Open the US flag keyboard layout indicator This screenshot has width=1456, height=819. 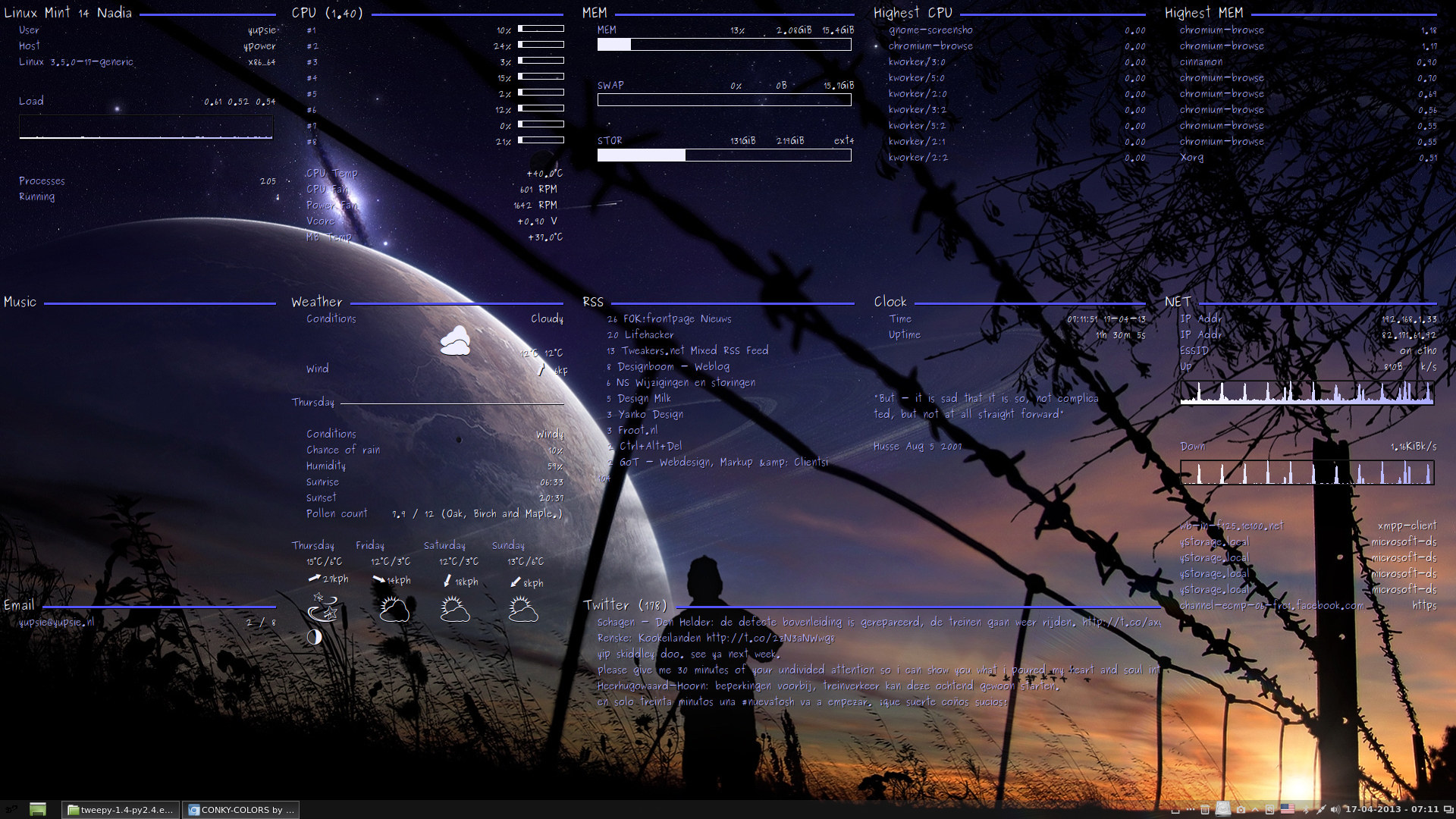[x=1288, y=808]
